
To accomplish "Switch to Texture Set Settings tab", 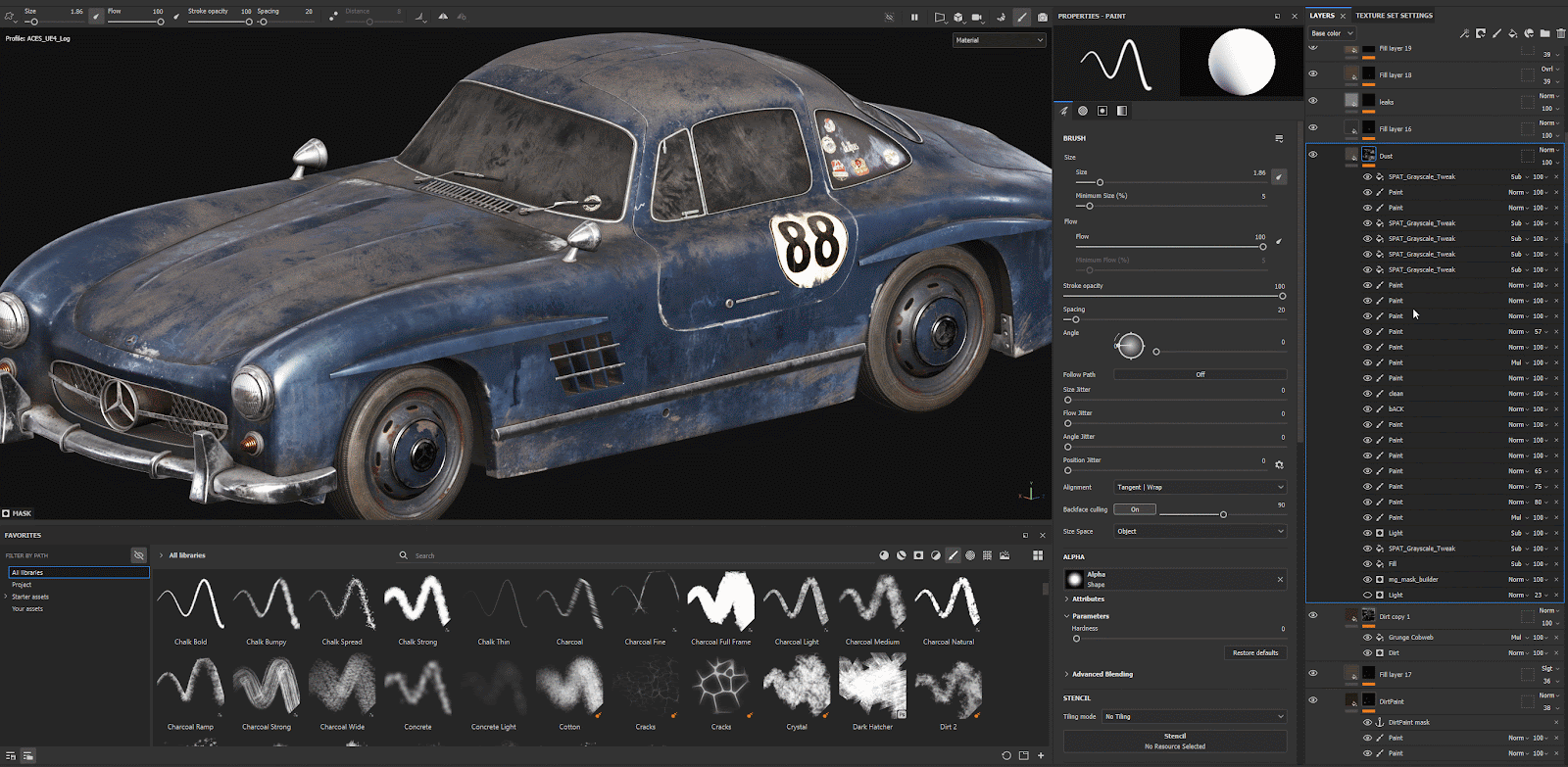I will 1394,16.
